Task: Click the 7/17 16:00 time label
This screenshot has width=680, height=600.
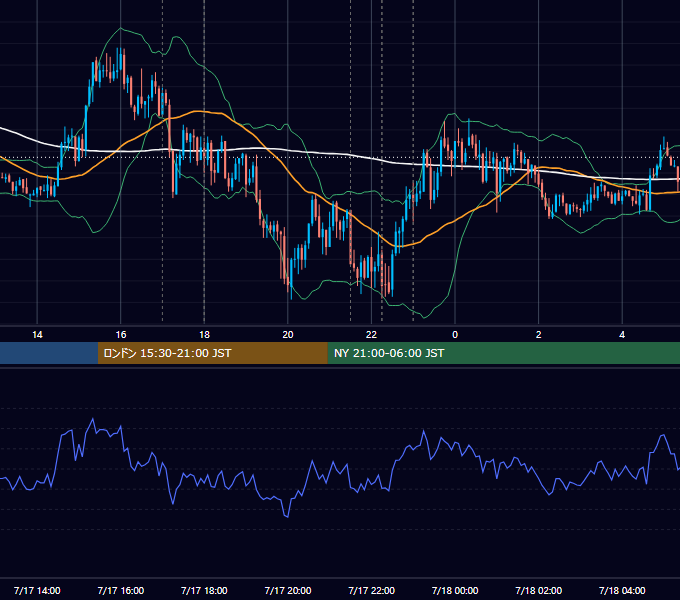Action: click(x=121, y=590)
